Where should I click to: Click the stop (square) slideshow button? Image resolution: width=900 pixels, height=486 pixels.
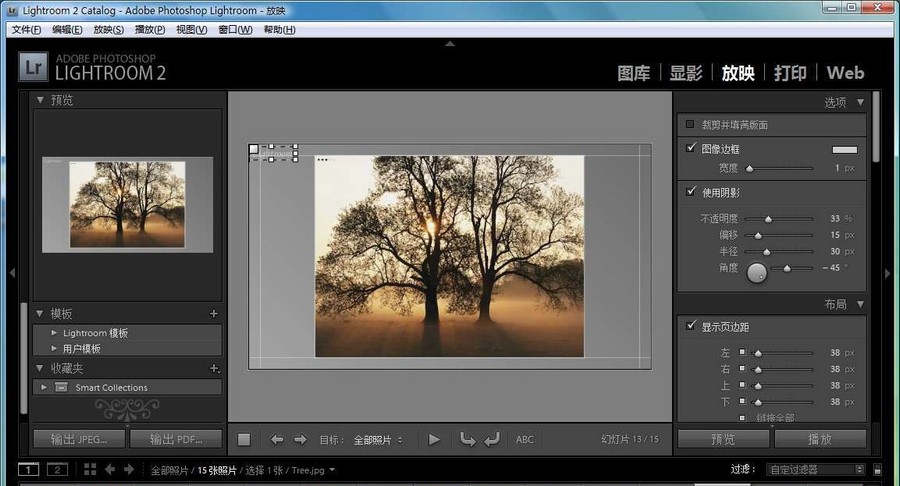[244, 439]
